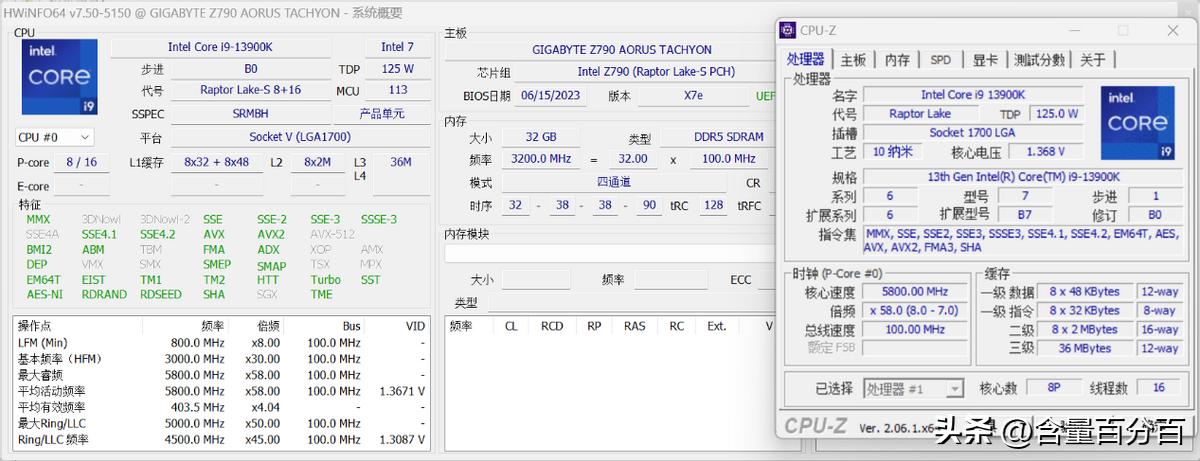Screen dimensions: 1200x461
Task: Click the L2 8x2M field in HWiNFO
Action: (317, 162)
